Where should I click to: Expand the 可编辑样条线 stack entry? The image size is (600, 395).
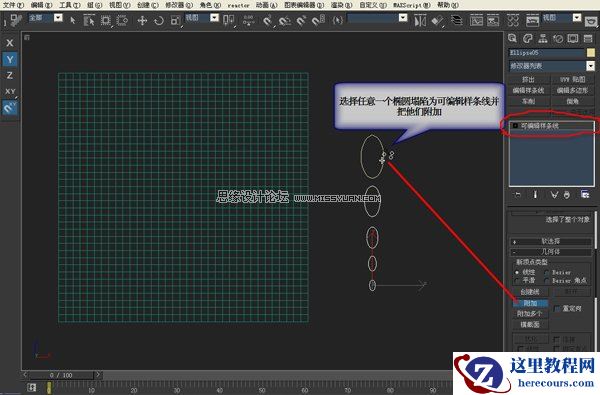pyautogui.click(x=515, y=126)
